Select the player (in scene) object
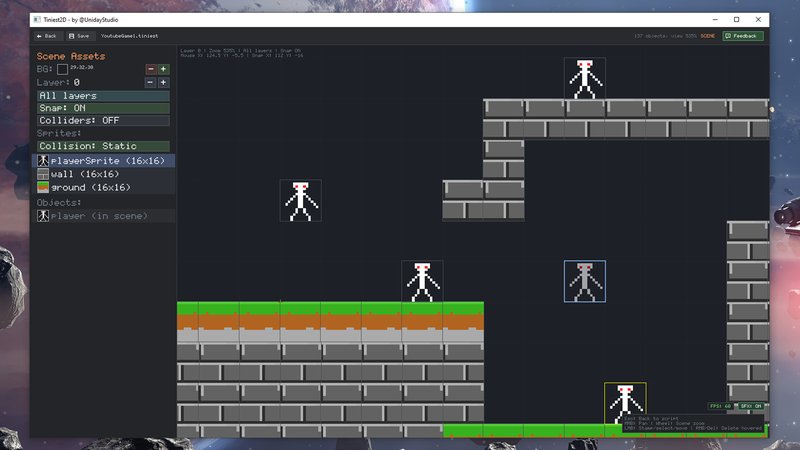 104,216
